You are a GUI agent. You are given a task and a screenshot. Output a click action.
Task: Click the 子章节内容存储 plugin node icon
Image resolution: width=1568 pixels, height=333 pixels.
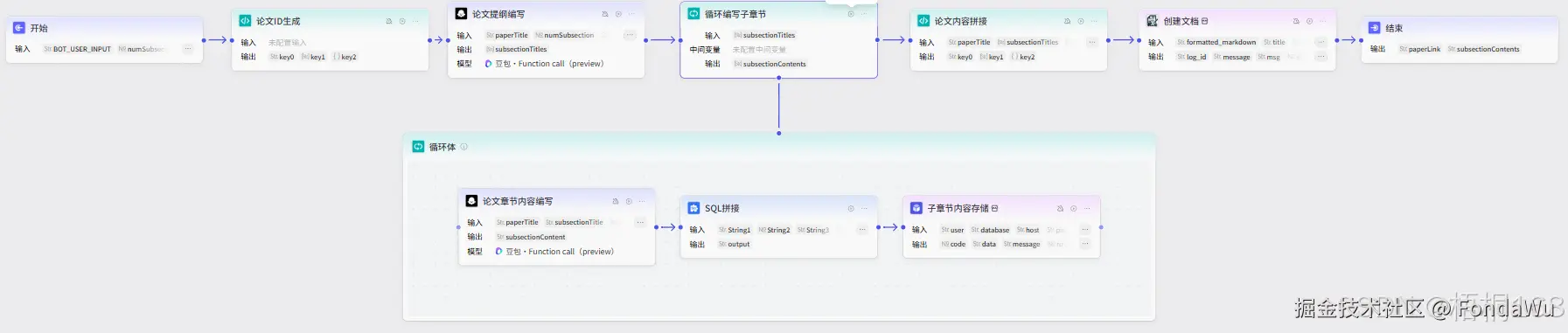coord(916,208)
